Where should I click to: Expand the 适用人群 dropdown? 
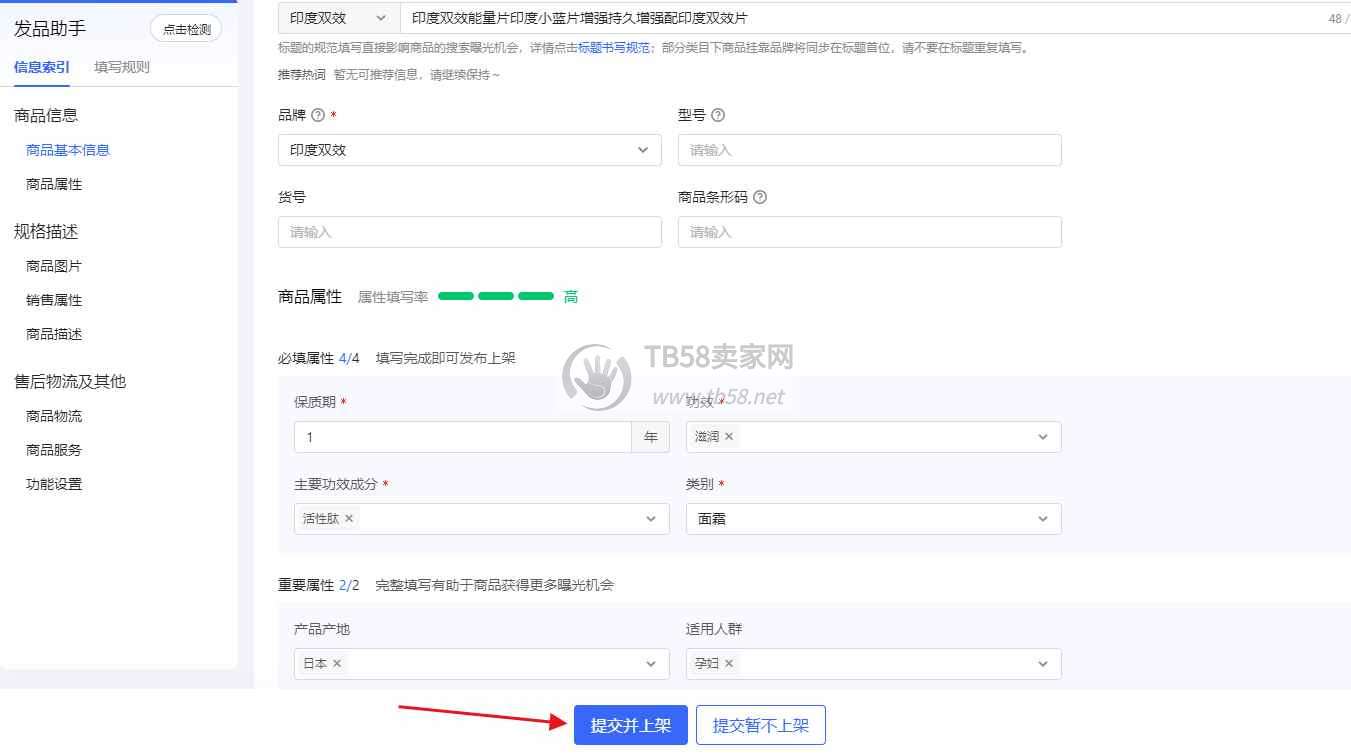(x=1043, y=664)
